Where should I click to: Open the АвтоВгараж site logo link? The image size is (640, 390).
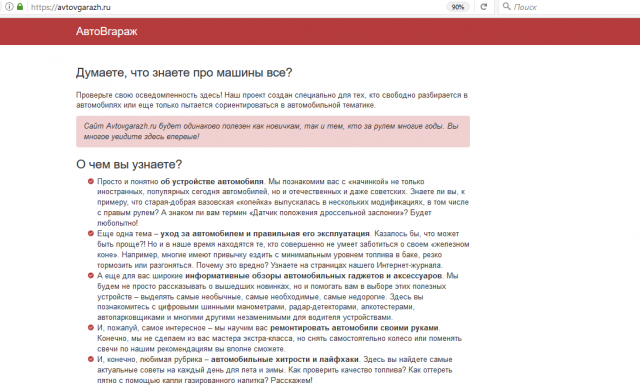(x=107, y=31)
